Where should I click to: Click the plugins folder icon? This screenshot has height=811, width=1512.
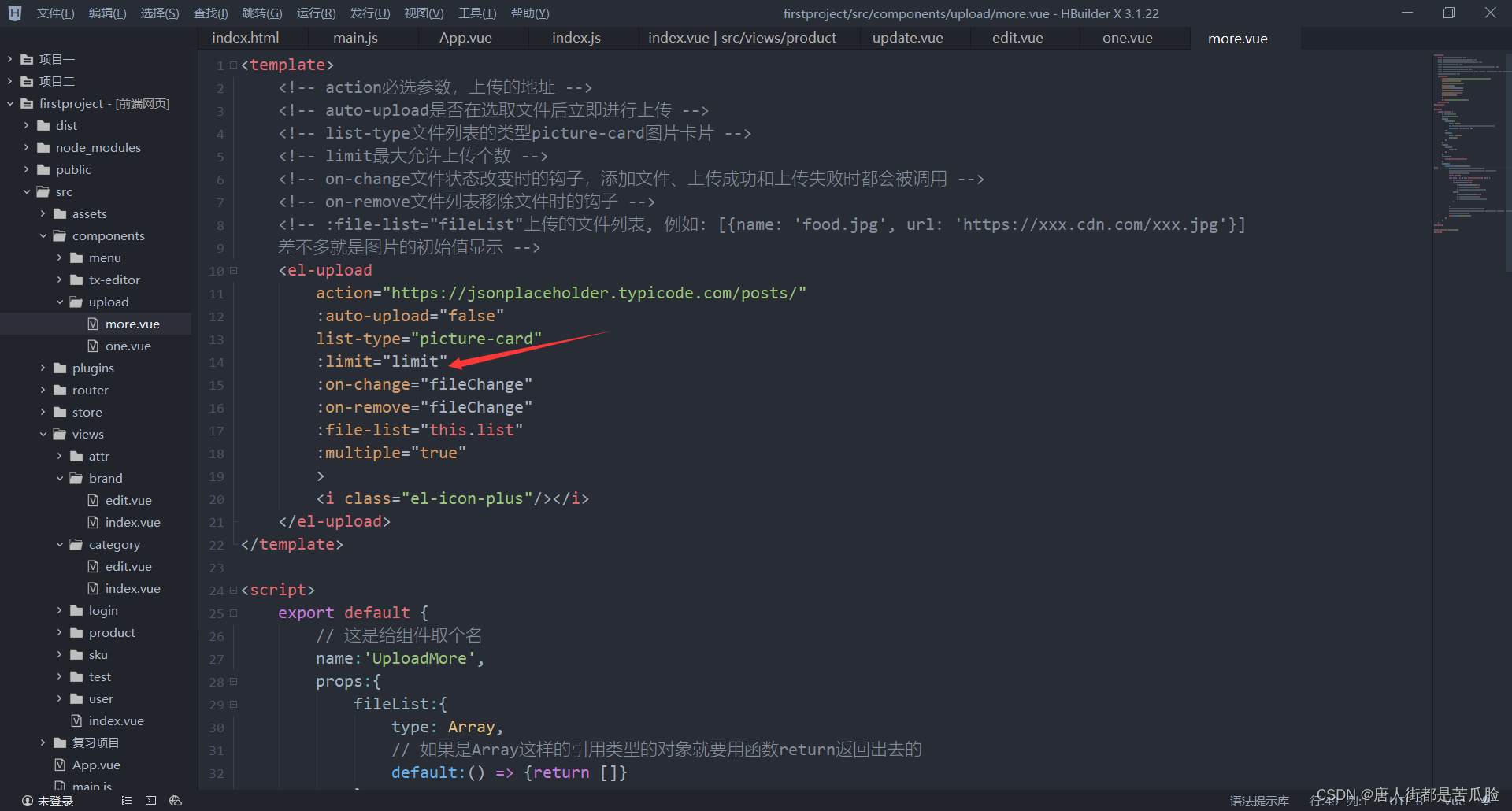[60, 368]
